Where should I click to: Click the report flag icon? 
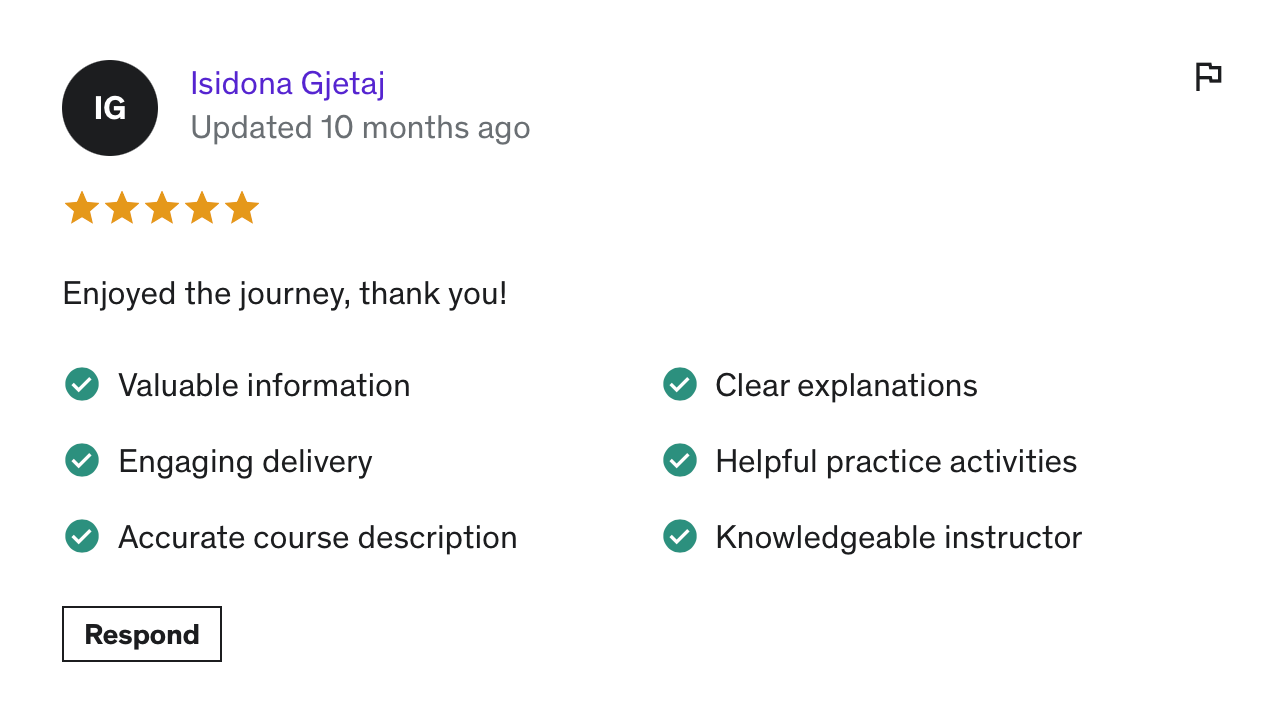click(x=1208, y=77)
